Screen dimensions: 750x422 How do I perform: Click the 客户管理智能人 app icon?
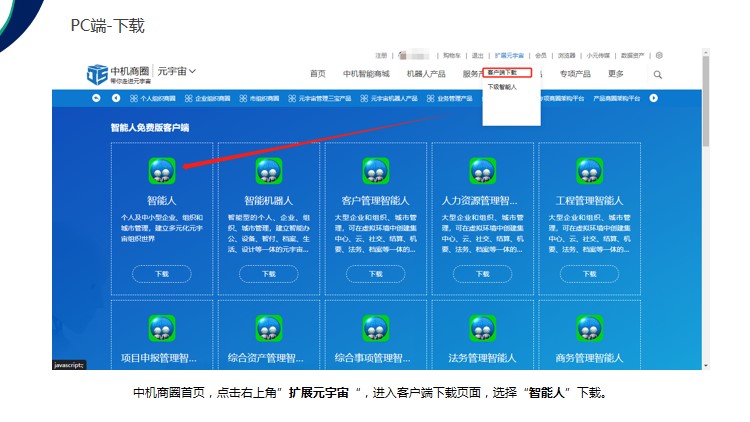click(x=375, y=171)
